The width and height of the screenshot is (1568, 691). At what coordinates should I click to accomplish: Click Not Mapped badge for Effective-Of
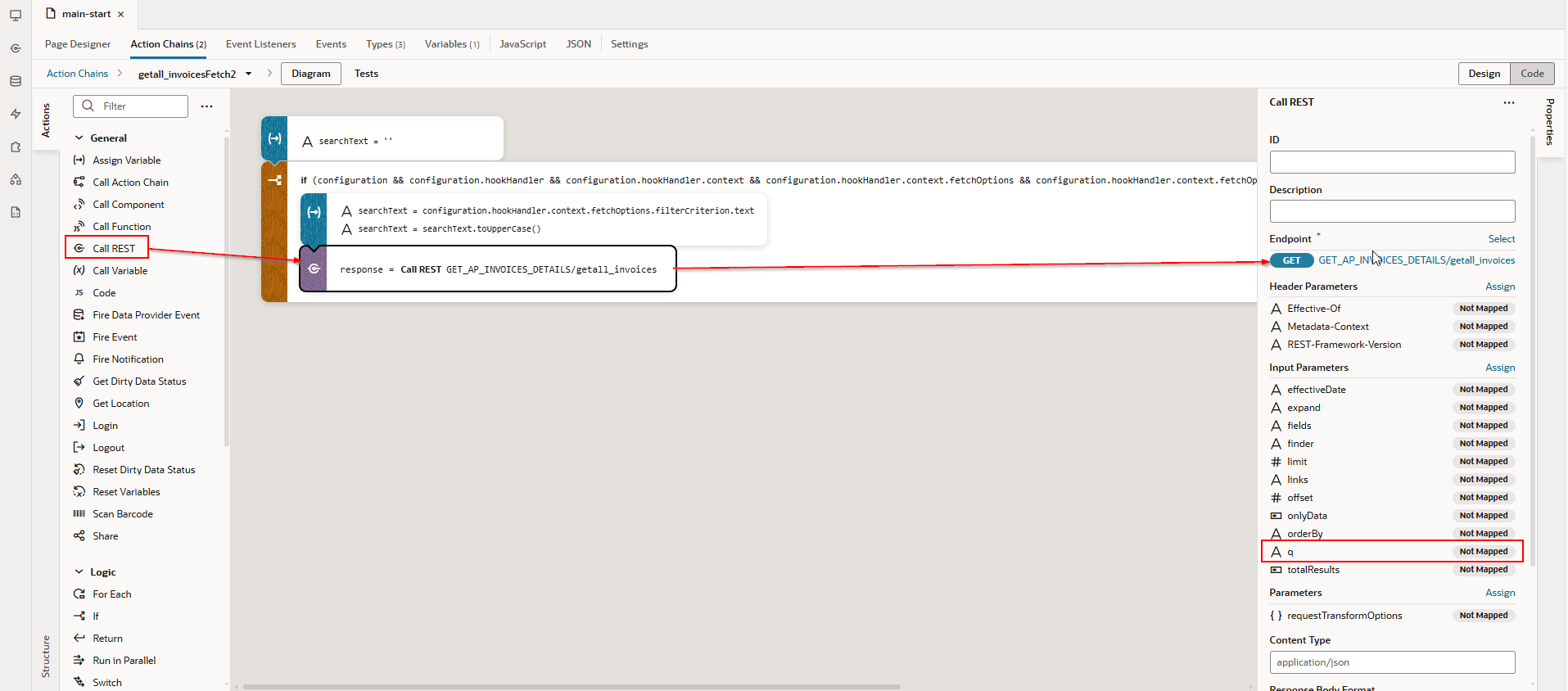click(1483, 309)
